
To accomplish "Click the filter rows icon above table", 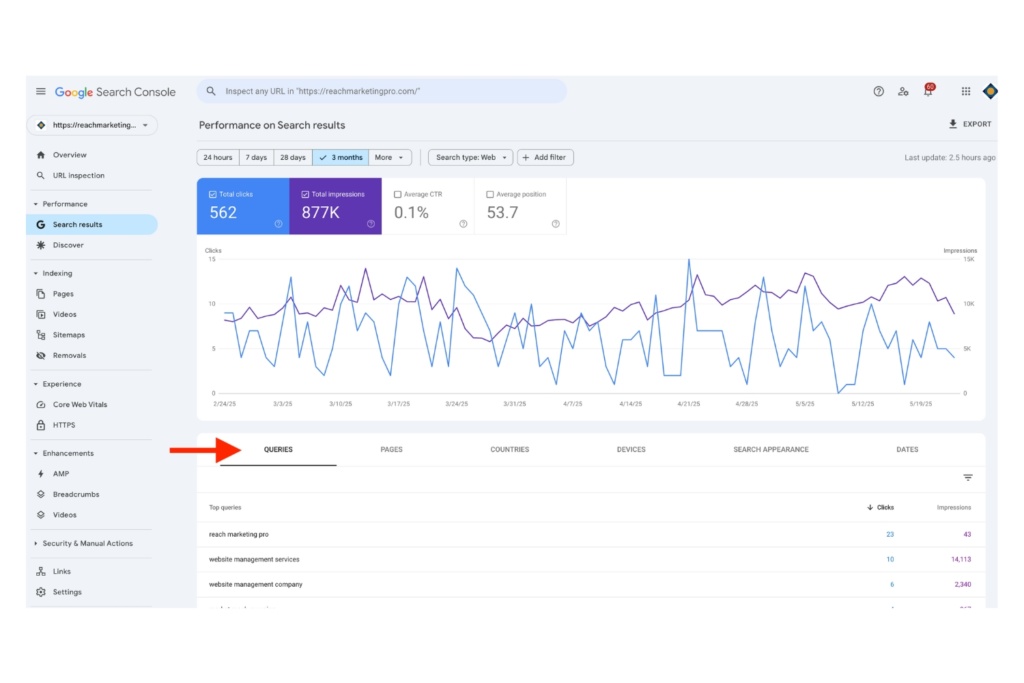I will click(x=968, y=477).
